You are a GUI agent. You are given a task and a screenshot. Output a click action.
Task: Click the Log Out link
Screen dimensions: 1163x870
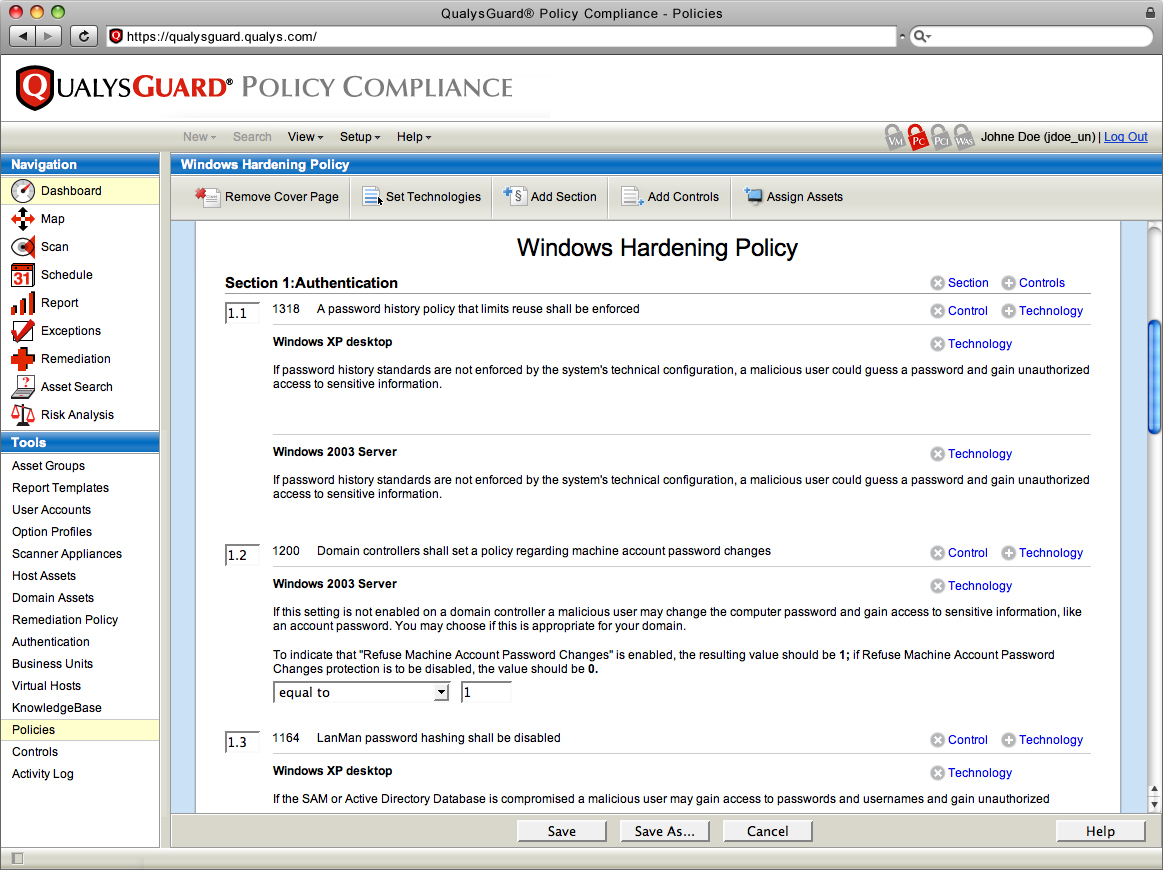pos(1125,137)
